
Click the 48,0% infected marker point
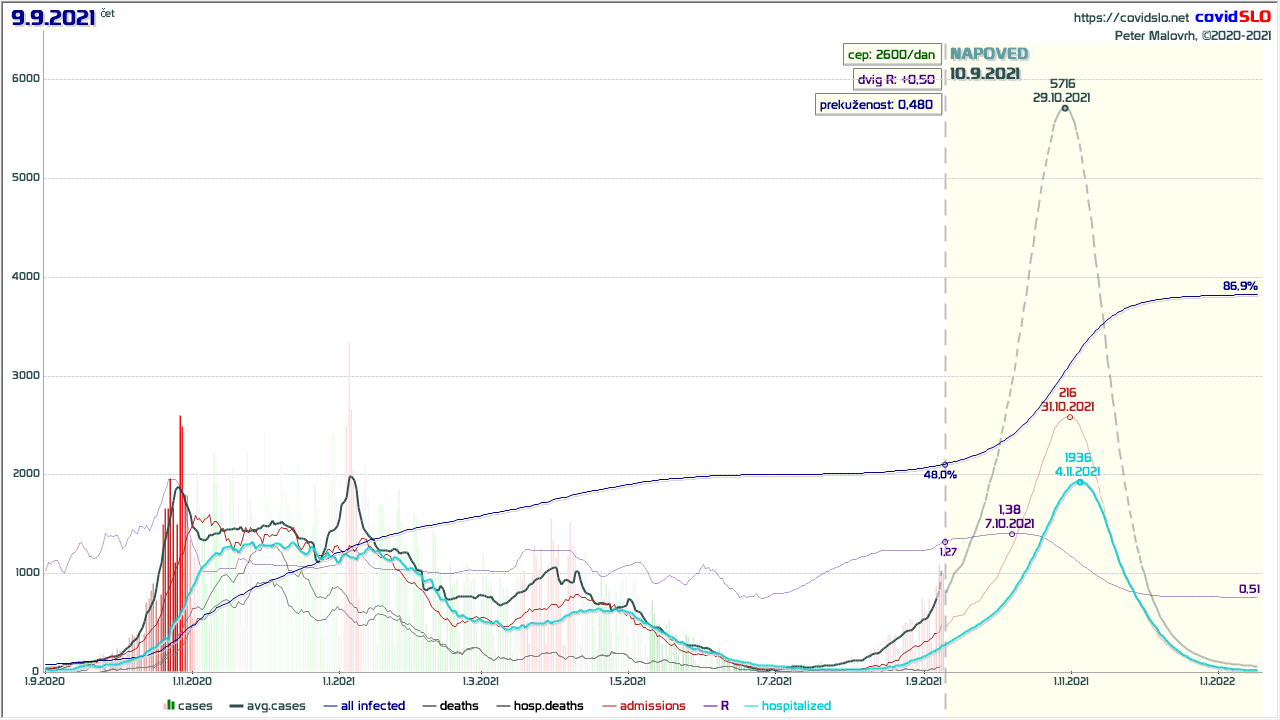coord(945,464)
